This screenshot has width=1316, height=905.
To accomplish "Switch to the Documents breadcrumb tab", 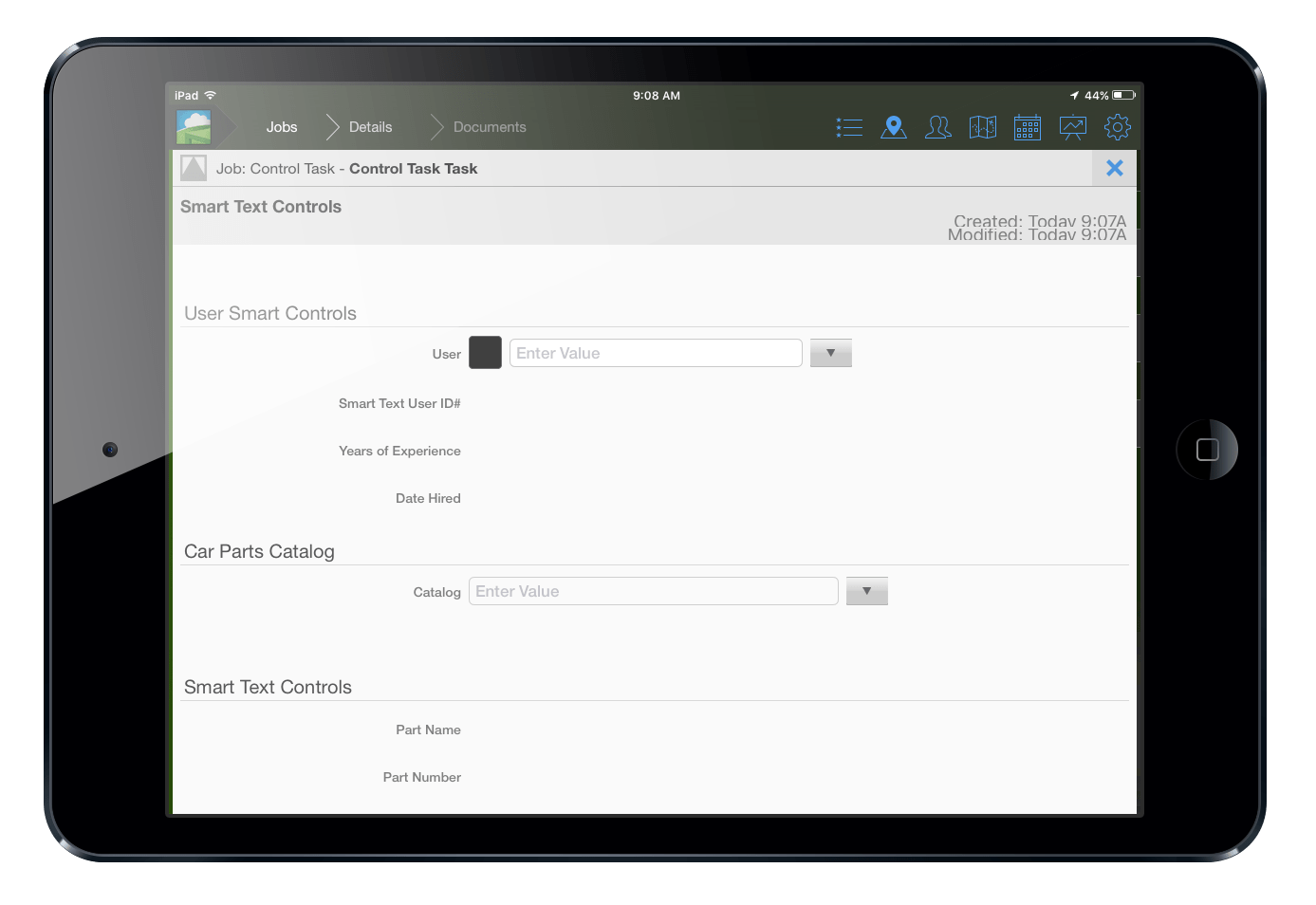I will tap(489, 126).
